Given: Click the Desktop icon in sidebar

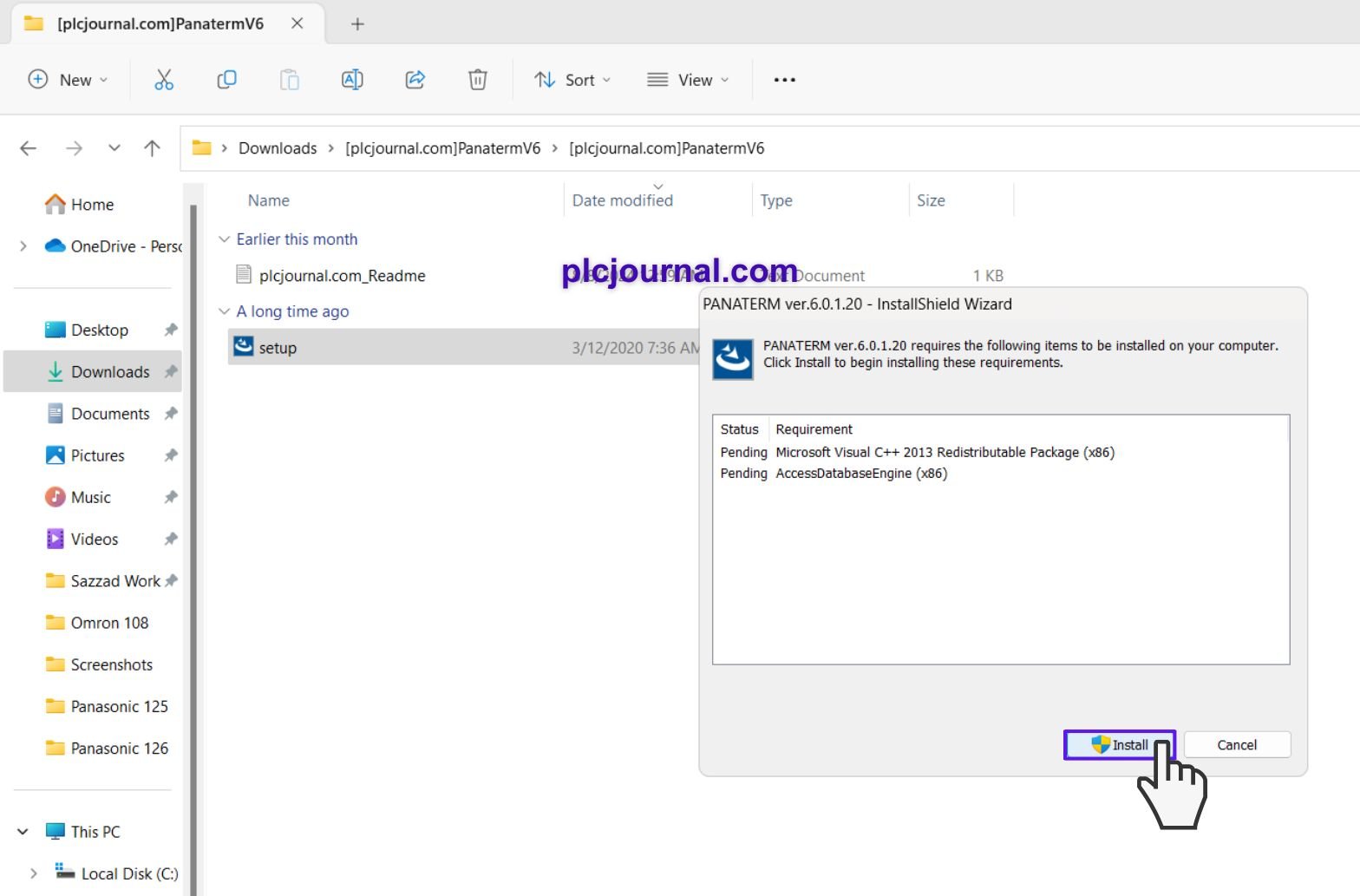Looking at the screenshot, I should tap(56, 330).
